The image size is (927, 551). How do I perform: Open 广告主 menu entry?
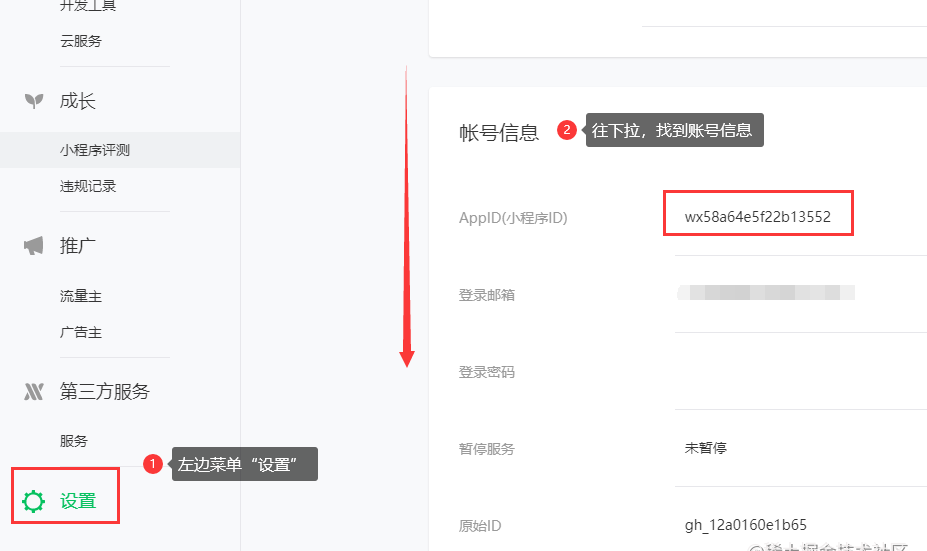pyautogui.click(x=80, y=332)
